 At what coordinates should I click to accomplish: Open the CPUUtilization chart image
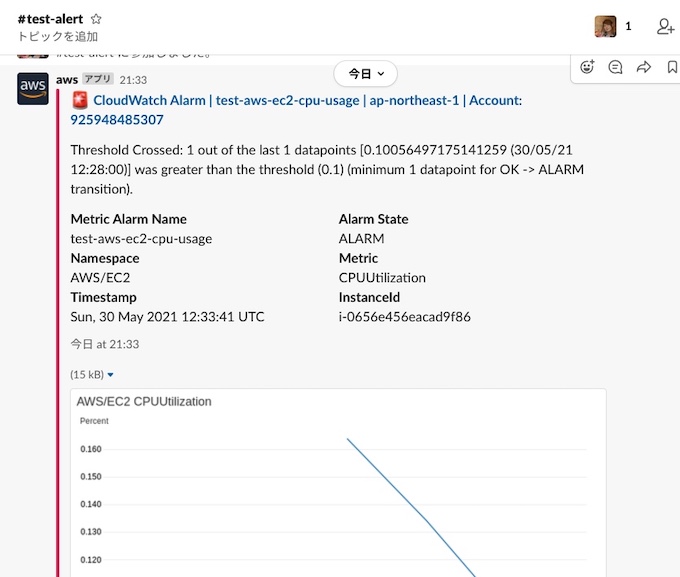(338, 482)
